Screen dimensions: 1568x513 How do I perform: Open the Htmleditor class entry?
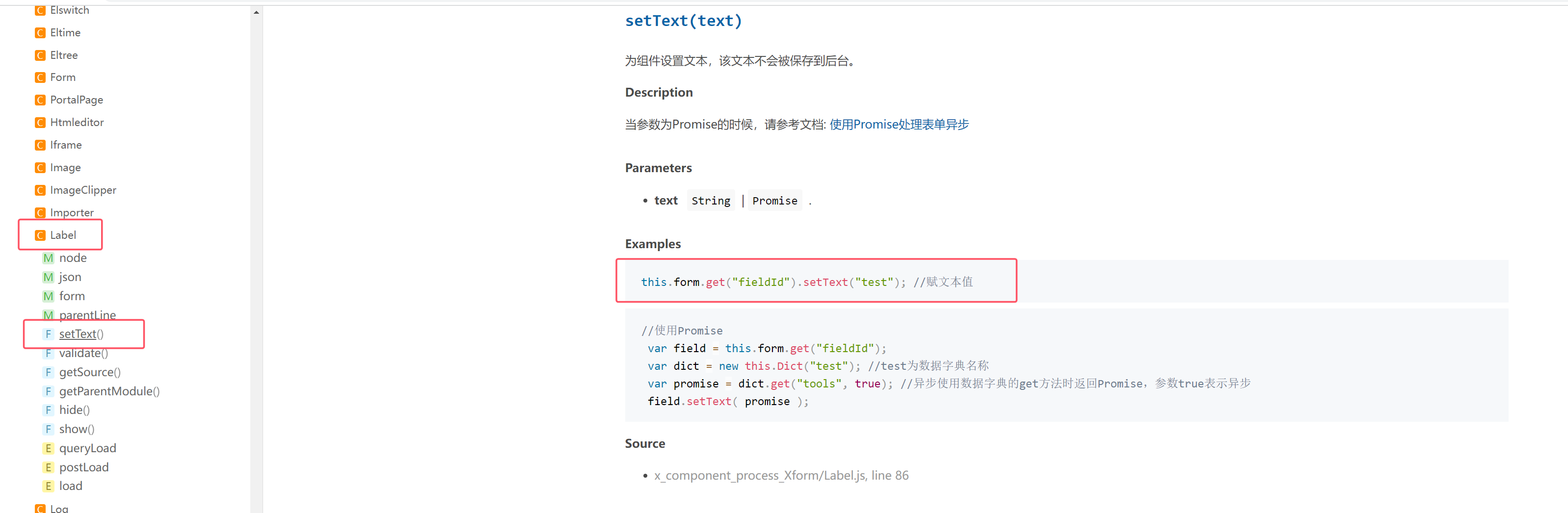click(77, 122)
